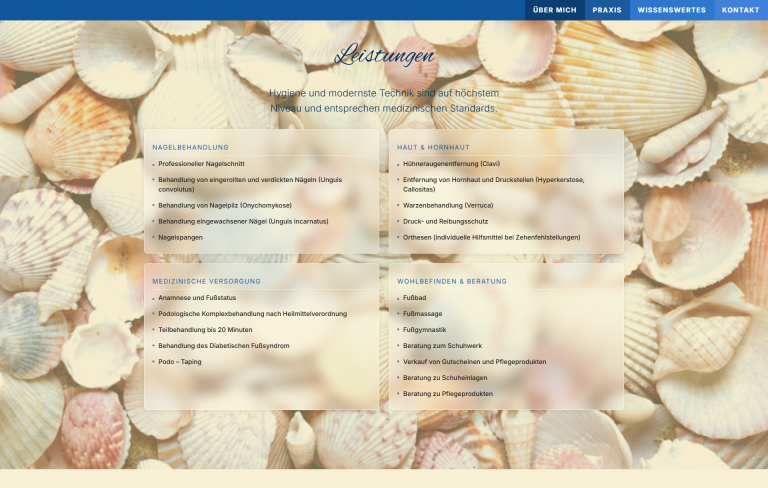Image resolution: width=768 pixels, height=488 pixels.
Task: Click Hühneraugenentfernung (Clavi) item
Action: coord(451,164)
